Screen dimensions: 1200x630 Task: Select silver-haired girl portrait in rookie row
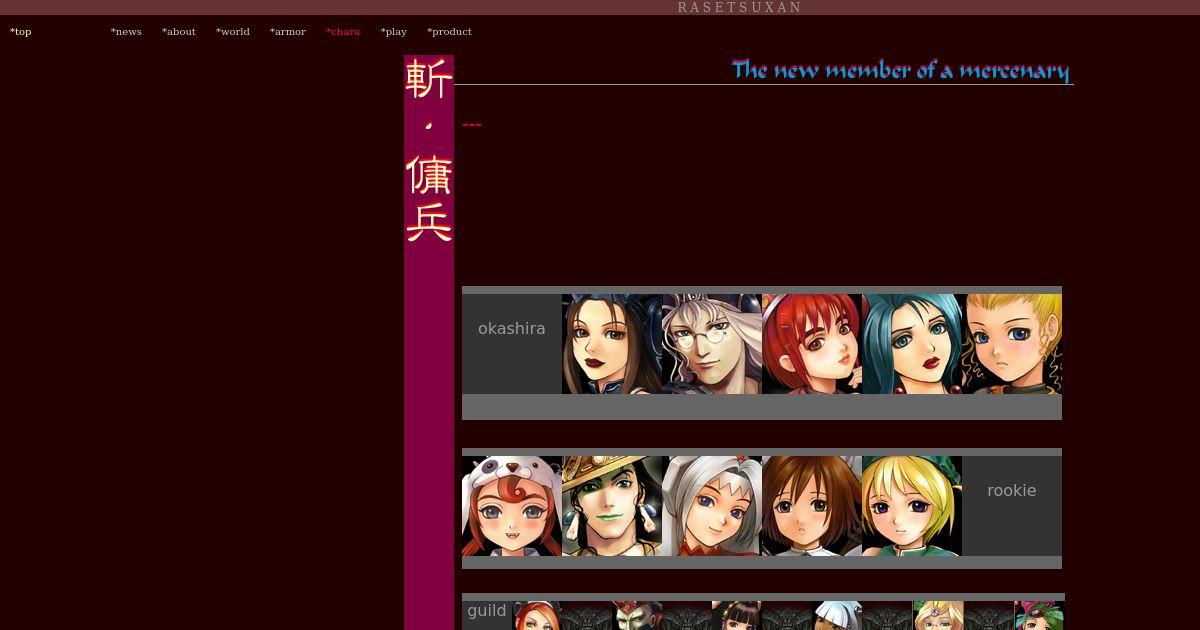(x=712, y=506)
